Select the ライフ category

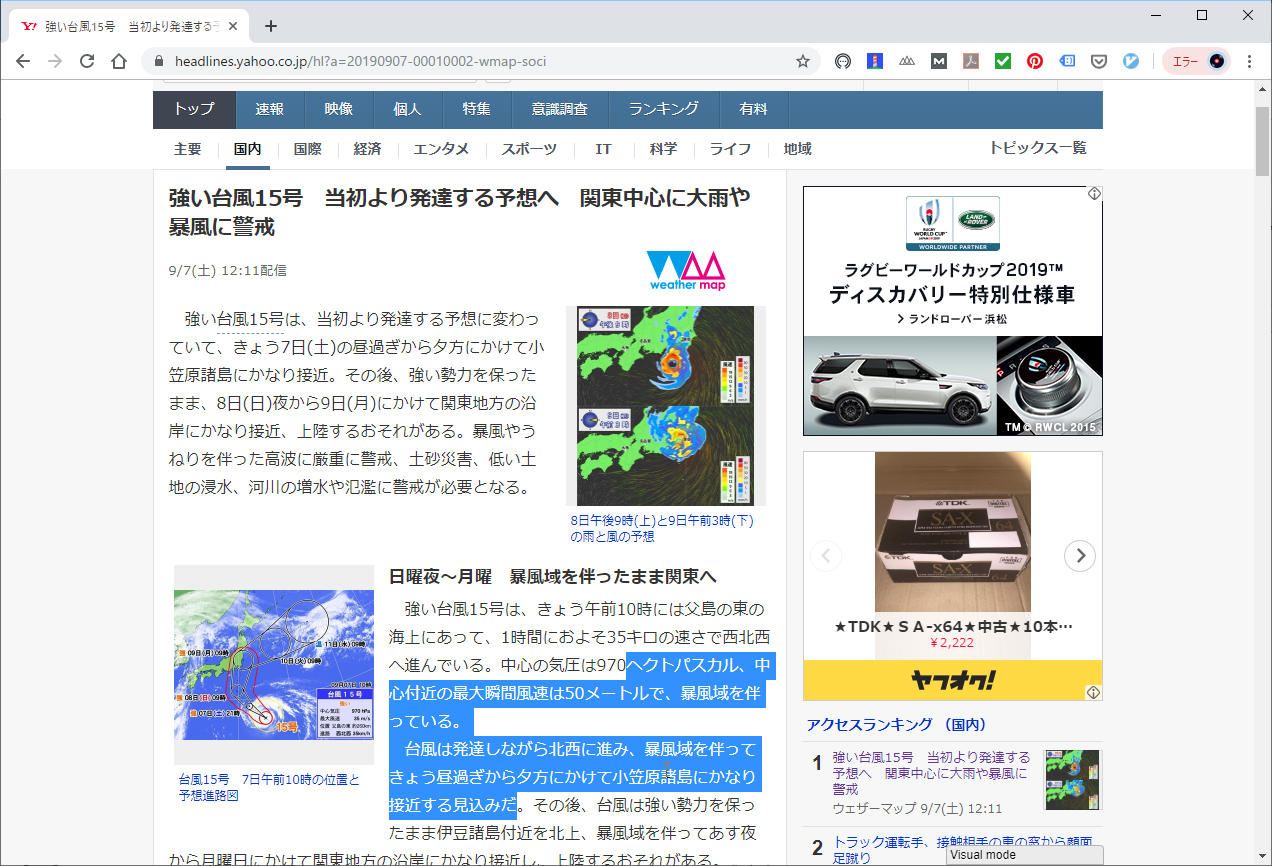click(x=730, y=149)
